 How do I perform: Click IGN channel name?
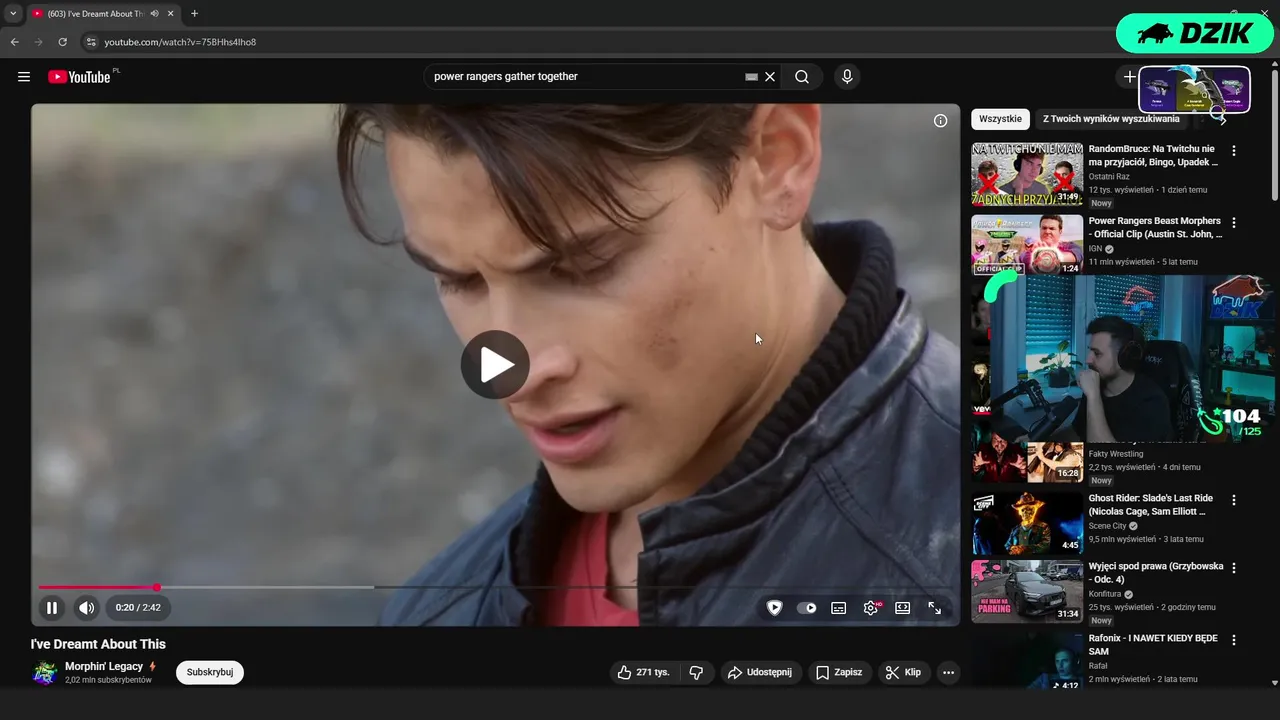(x=1095, y=248)
